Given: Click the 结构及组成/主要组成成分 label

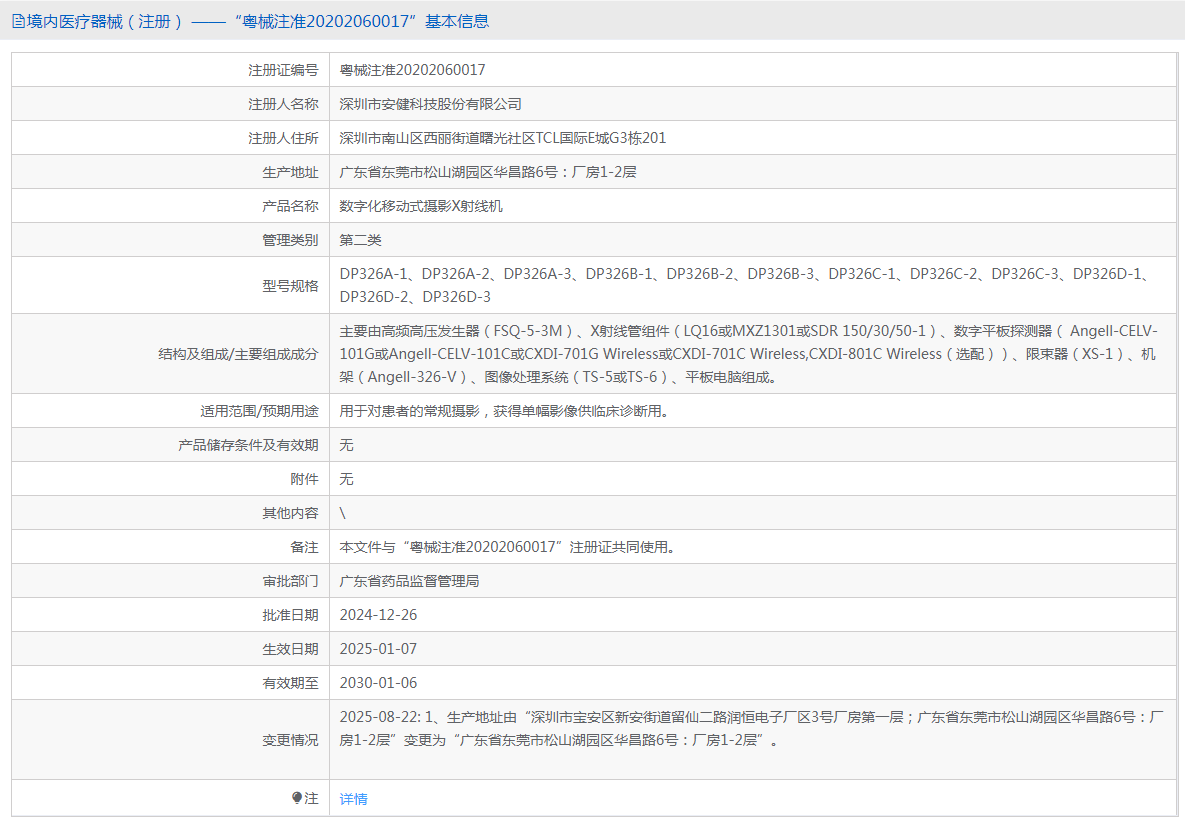Looking at the screenshot, I should pyautogui.click(x=238, y=354).
